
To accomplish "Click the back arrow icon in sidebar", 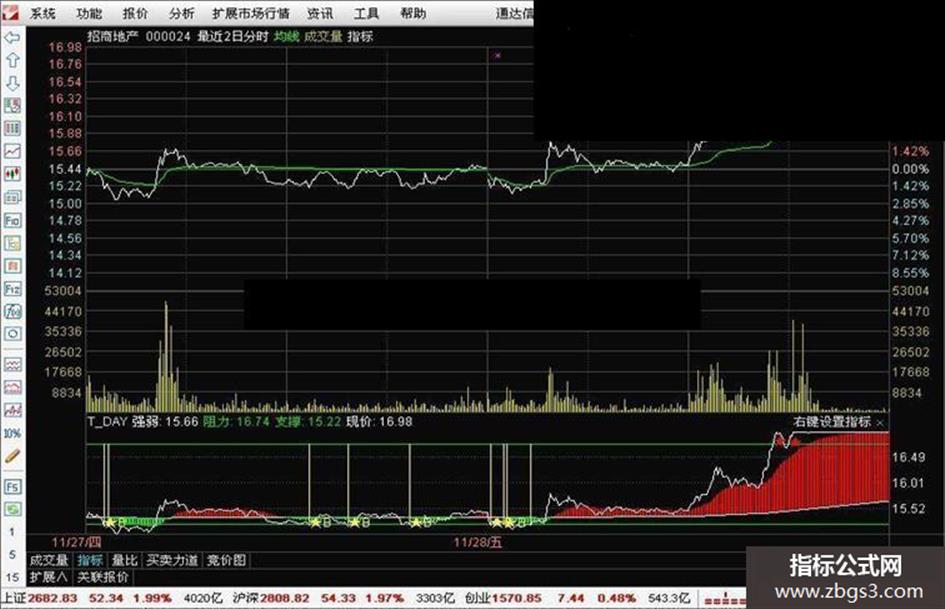I will pos(12,38).
